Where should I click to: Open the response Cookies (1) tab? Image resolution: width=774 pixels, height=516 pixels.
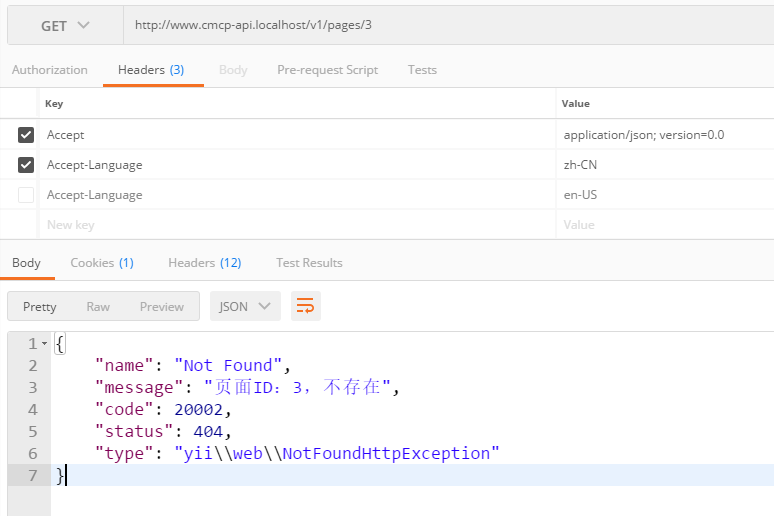(x=101, y=263)
